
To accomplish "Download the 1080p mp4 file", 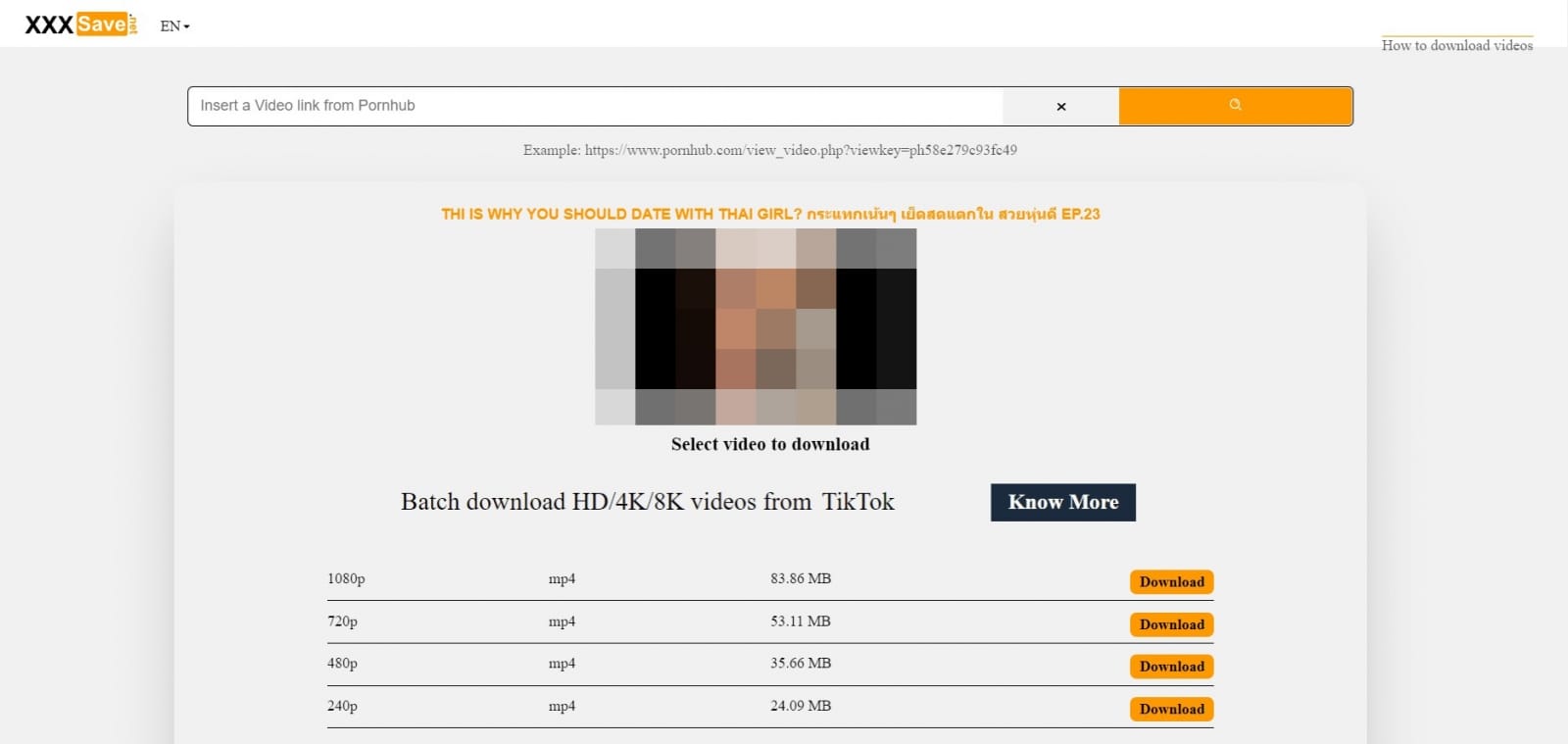I will coord(1172,582).
